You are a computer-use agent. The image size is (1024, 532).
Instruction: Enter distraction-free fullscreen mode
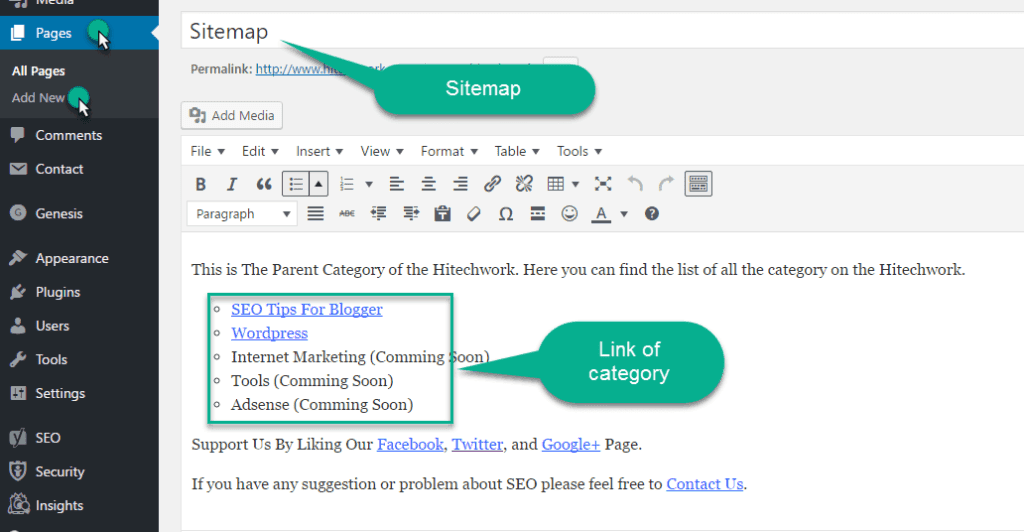[603, 184]
